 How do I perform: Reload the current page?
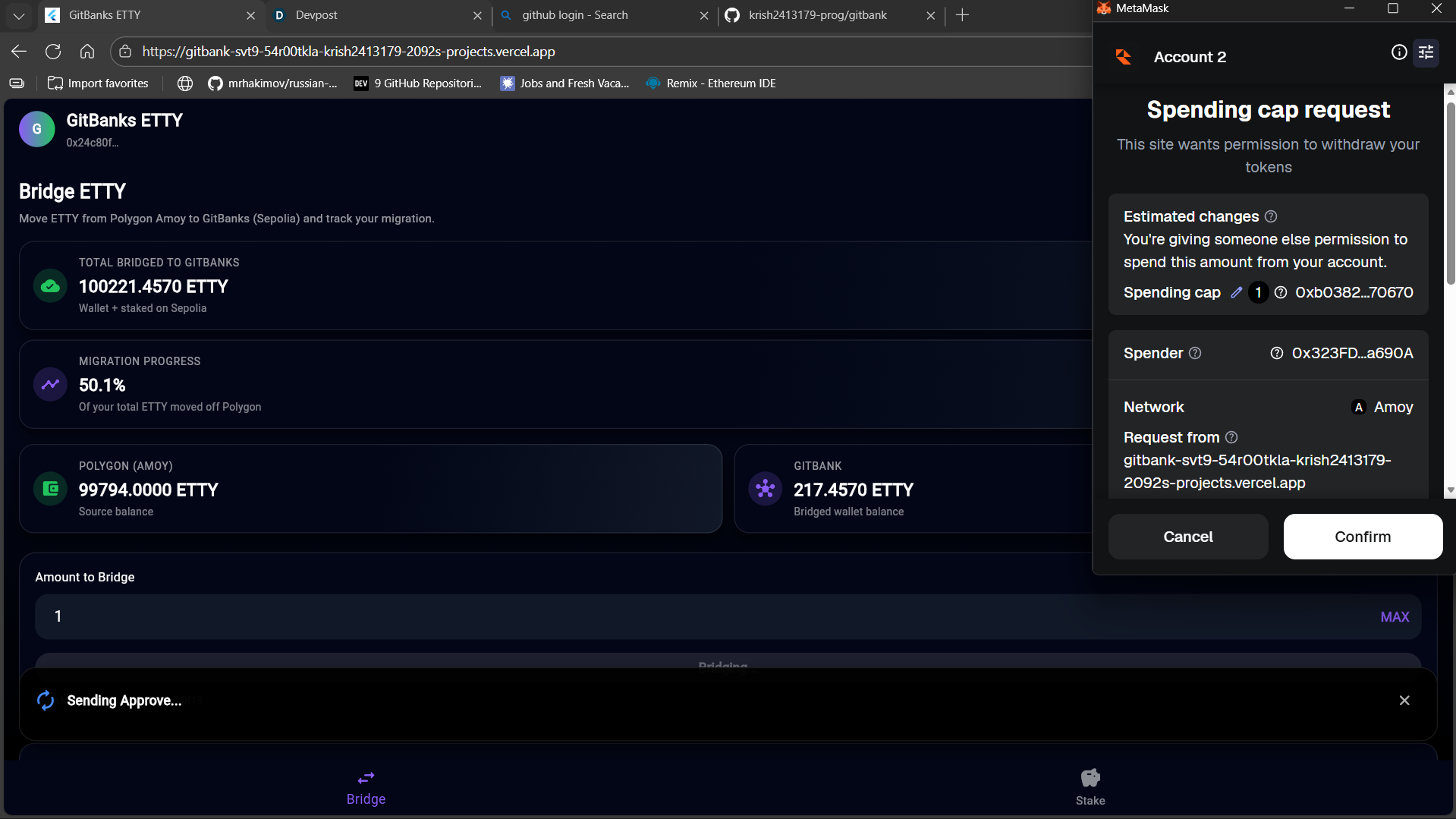[x=53, y=52]
